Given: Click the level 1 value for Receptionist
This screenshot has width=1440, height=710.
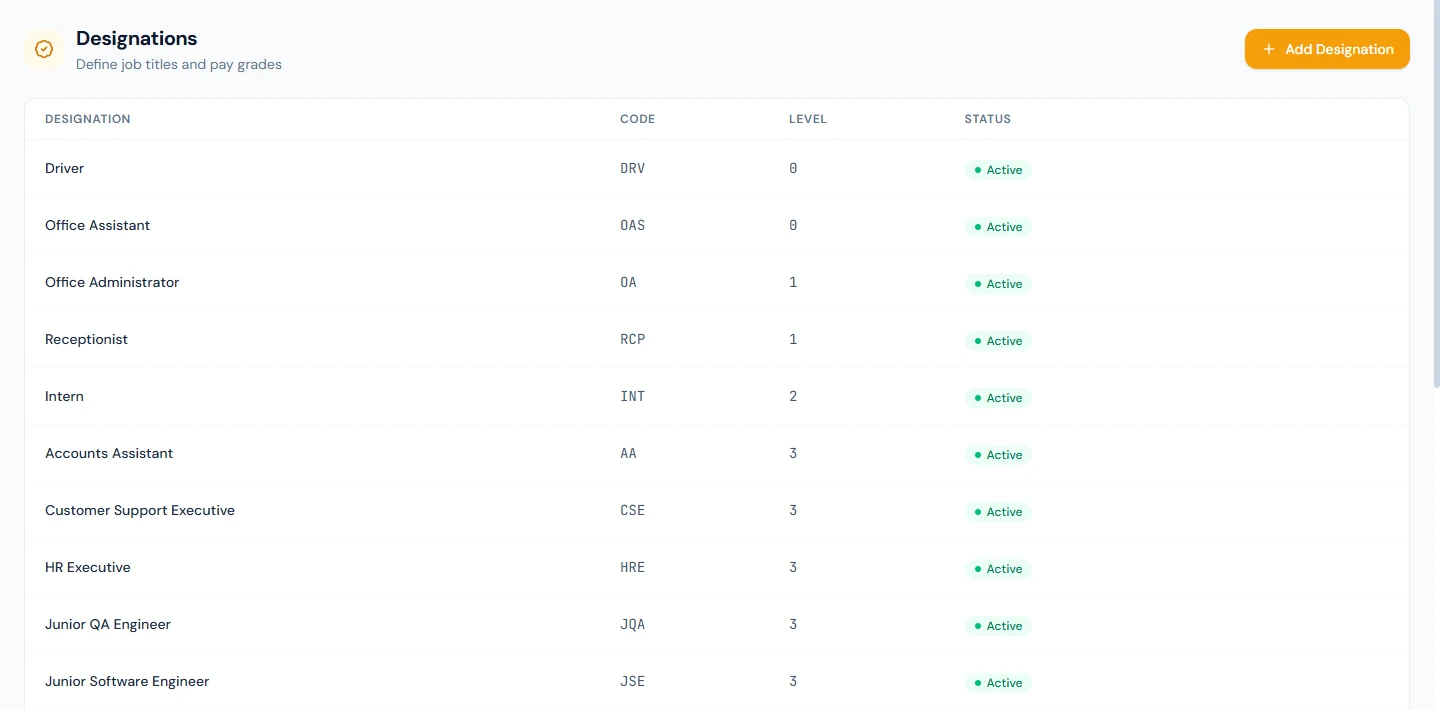Looking at the screenshot, I should click(793, 339).
